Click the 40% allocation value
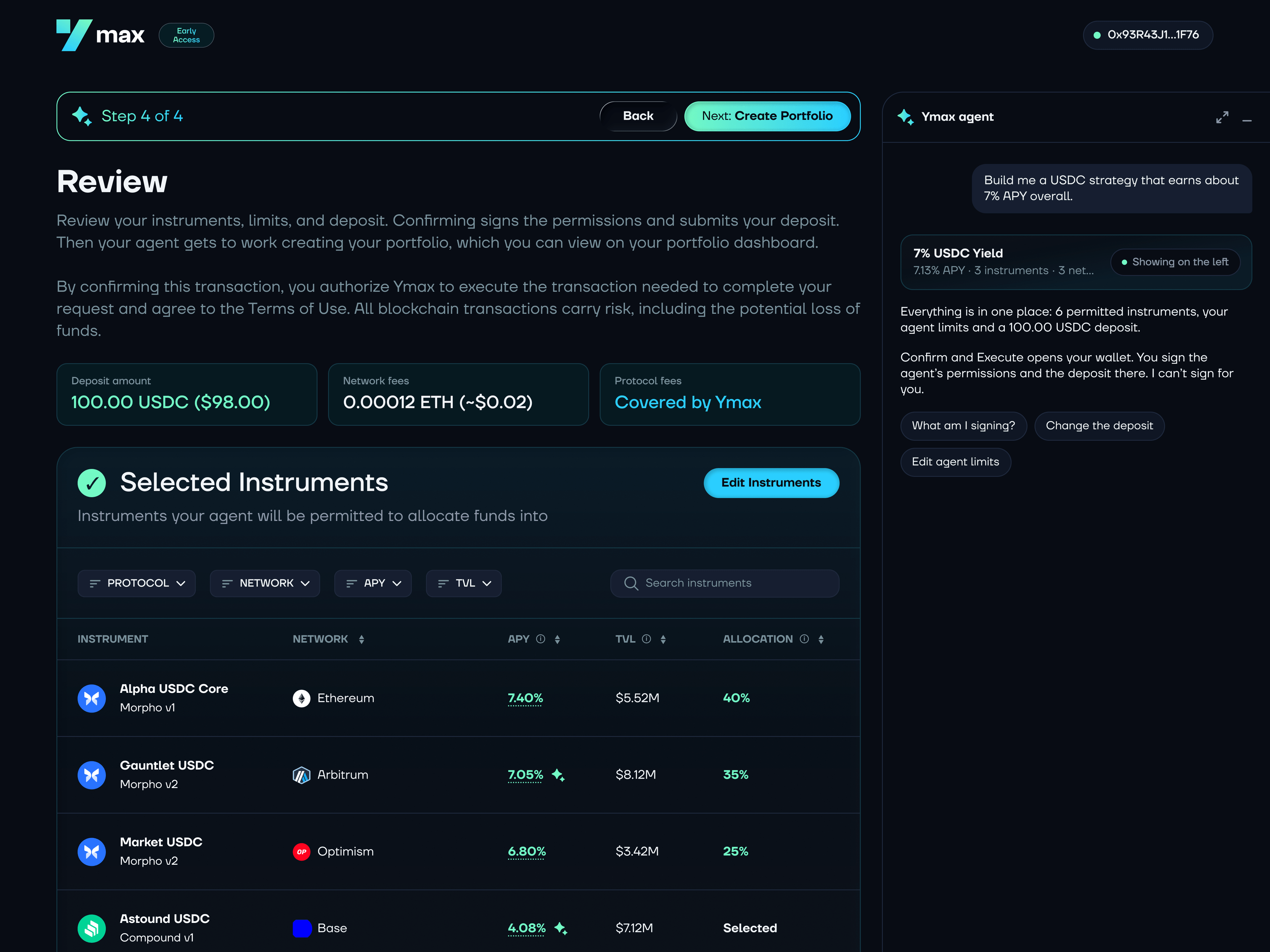1270x952 pixels. click(736, 698)
